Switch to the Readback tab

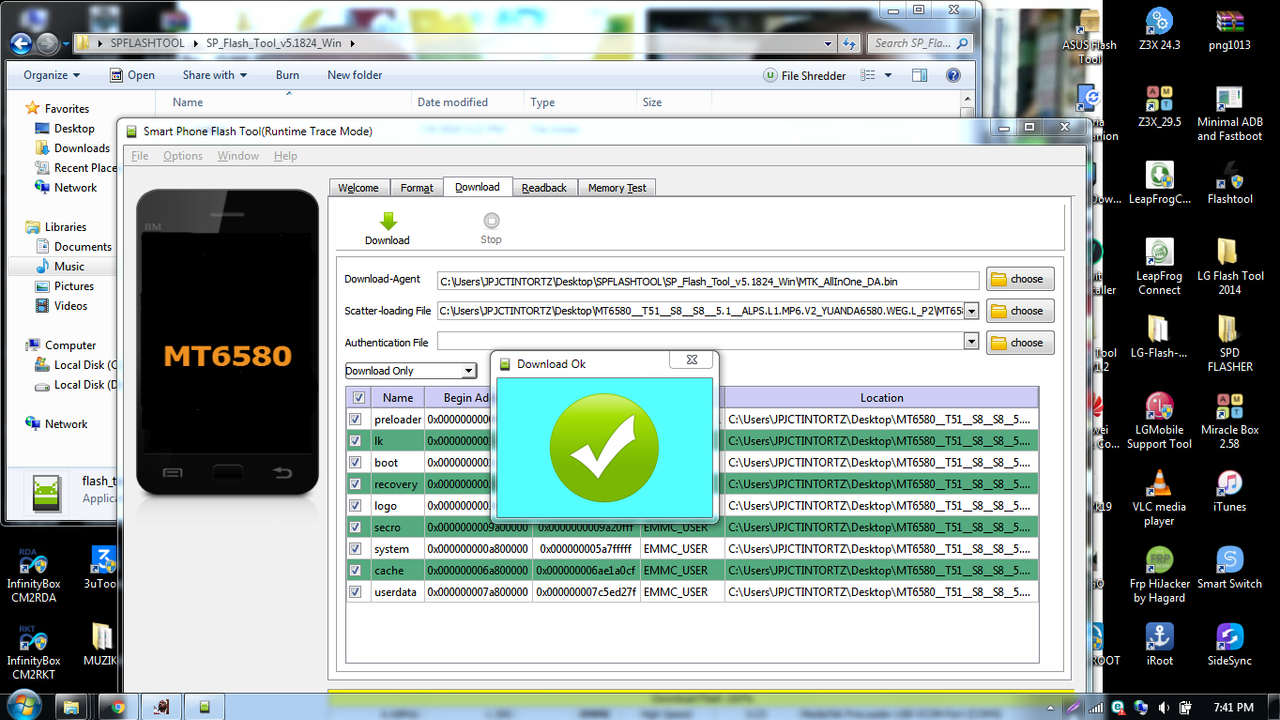(x=544, y=187)
